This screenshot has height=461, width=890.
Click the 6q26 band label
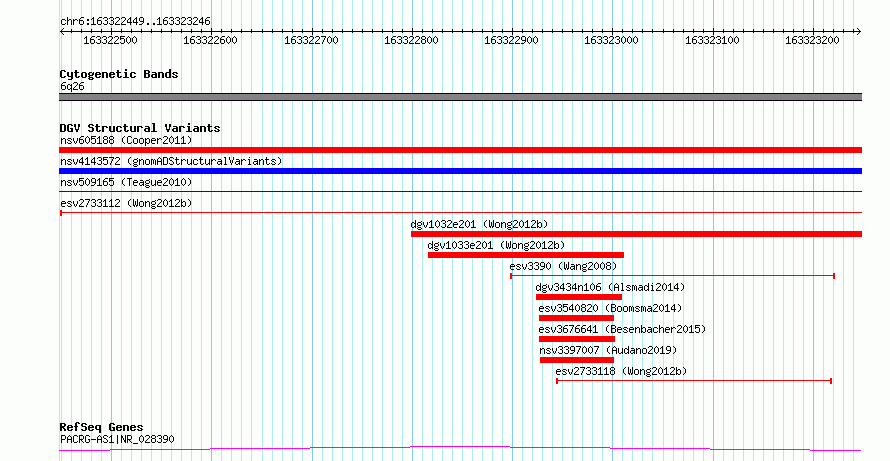point(72,87)
